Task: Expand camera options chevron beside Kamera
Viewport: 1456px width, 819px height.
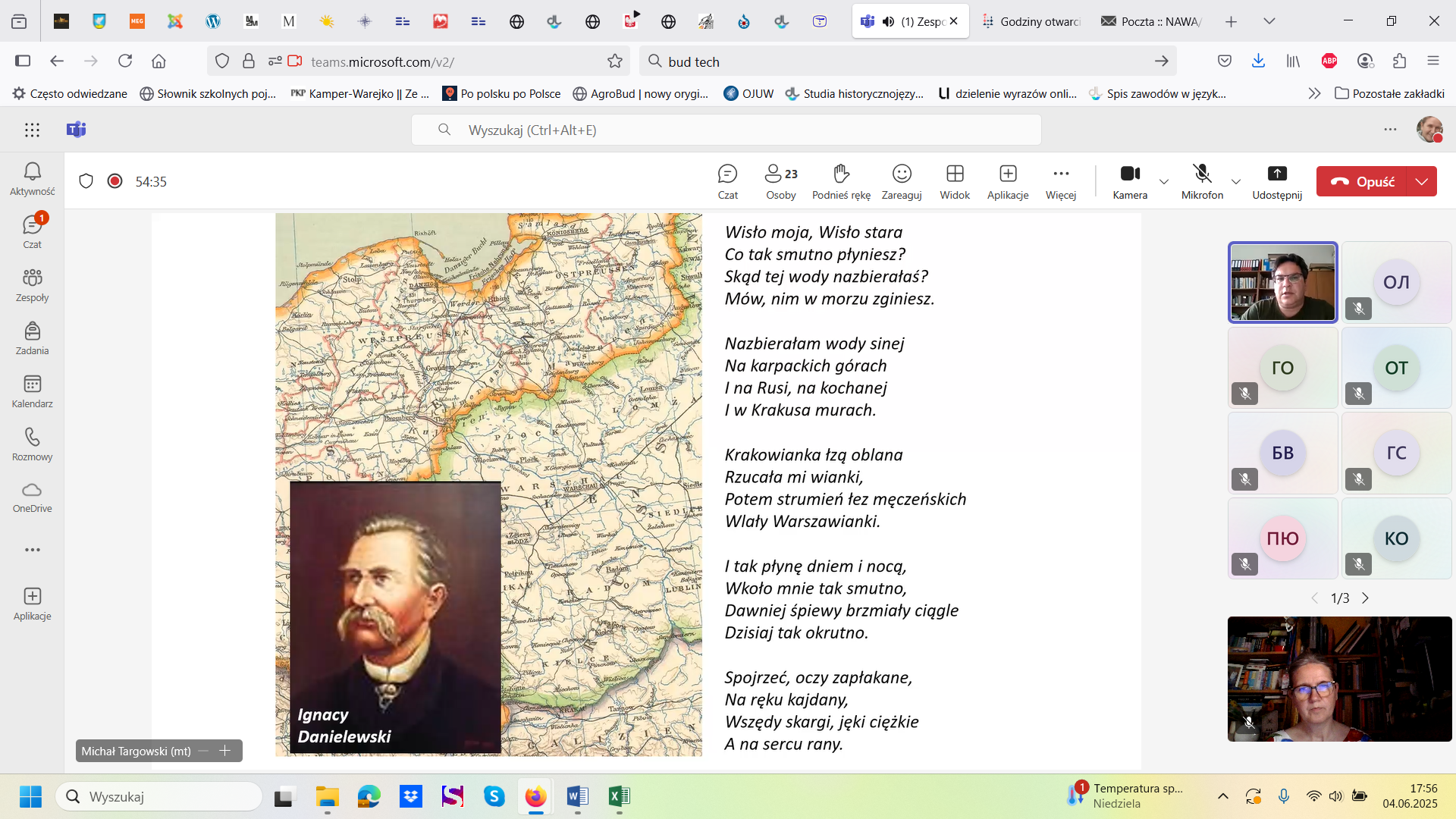Action: pos(1163,182)
